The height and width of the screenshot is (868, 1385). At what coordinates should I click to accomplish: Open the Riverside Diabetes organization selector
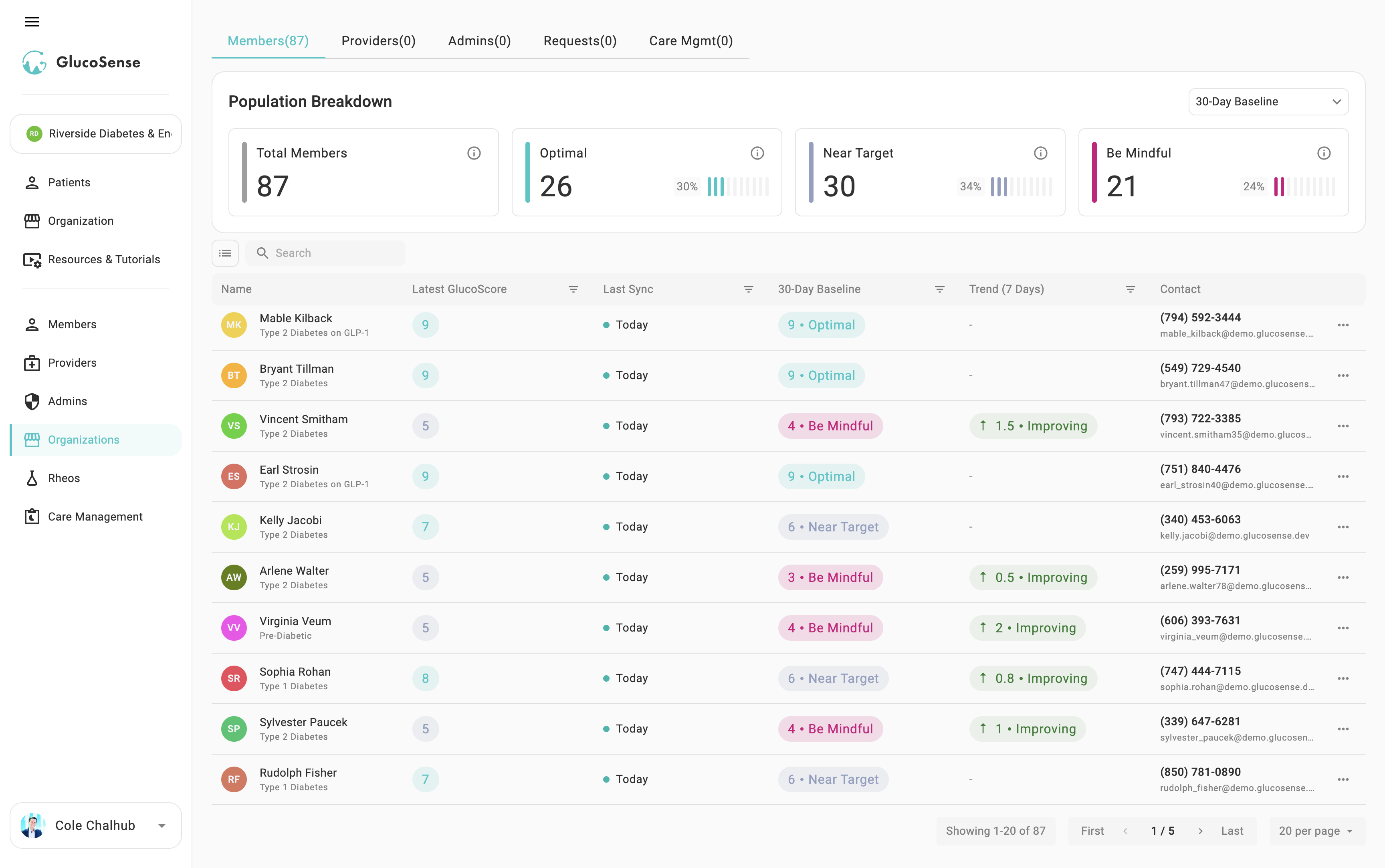(x=96, y=134)
